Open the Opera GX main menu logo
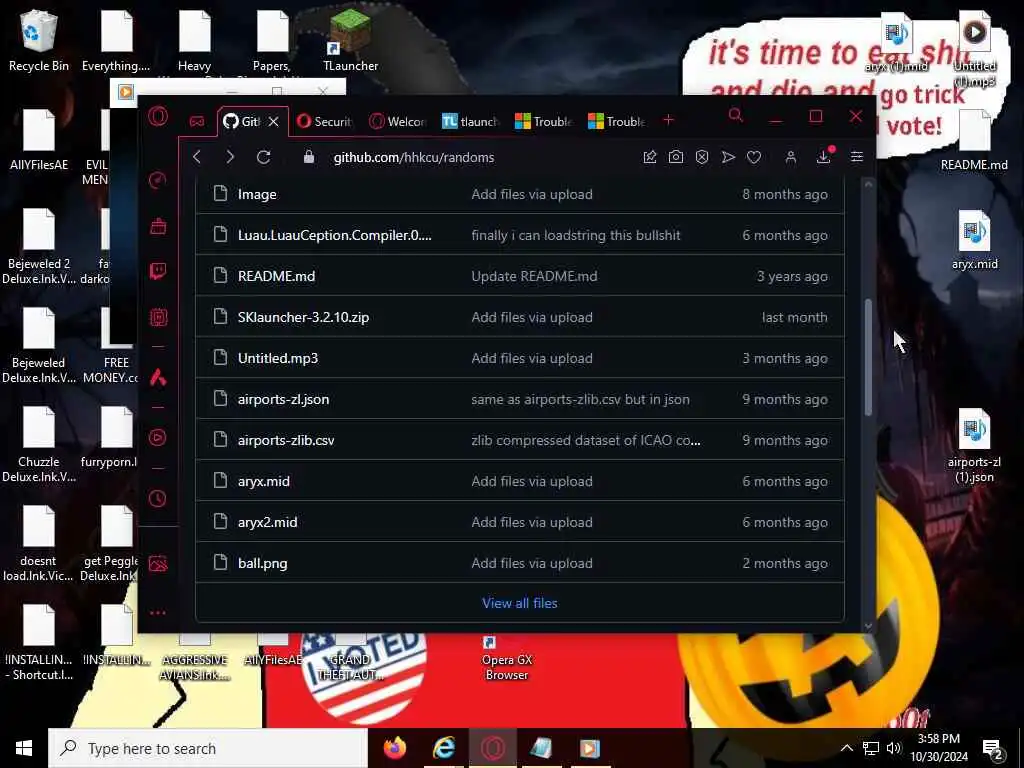This screenshot has height=768, width=1024. [157, 117]
